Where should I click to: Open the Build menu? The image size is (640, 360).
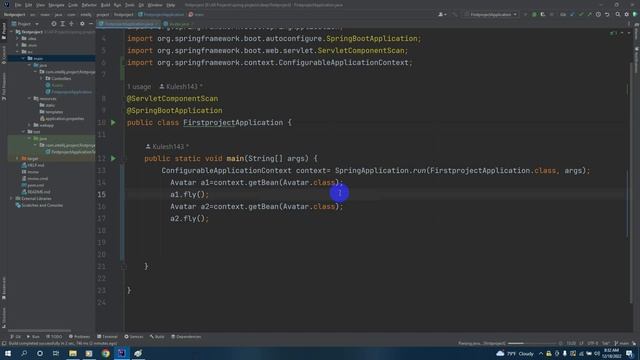click(x=105, y=5)
